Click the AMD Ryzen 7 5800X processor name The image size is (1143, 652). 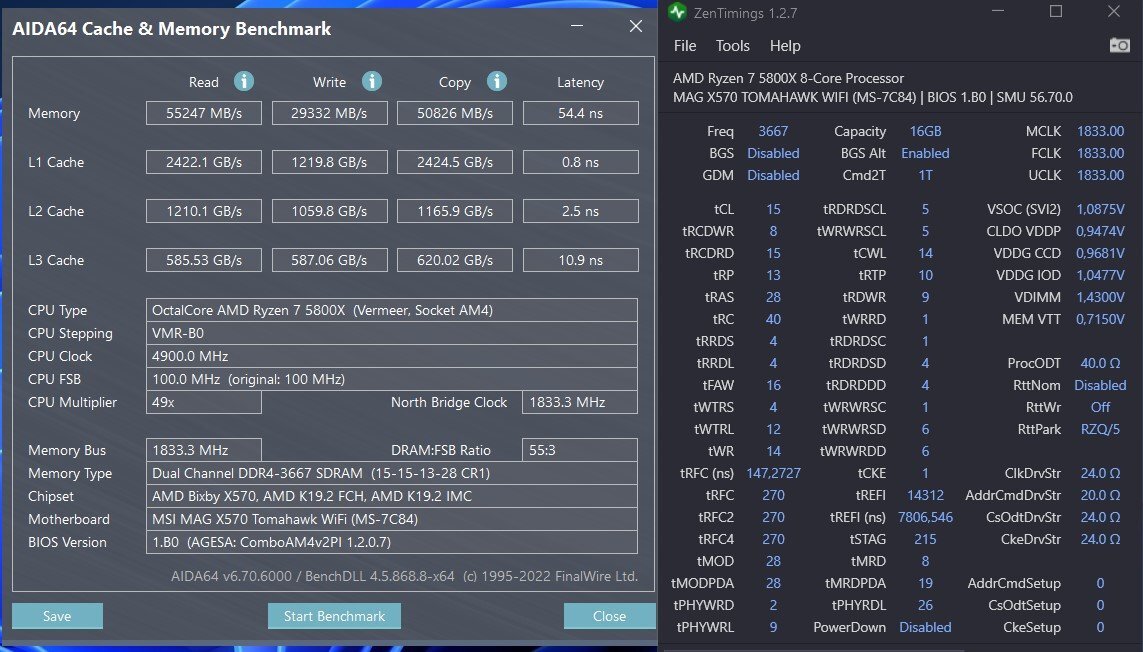[x=788, y=78]
